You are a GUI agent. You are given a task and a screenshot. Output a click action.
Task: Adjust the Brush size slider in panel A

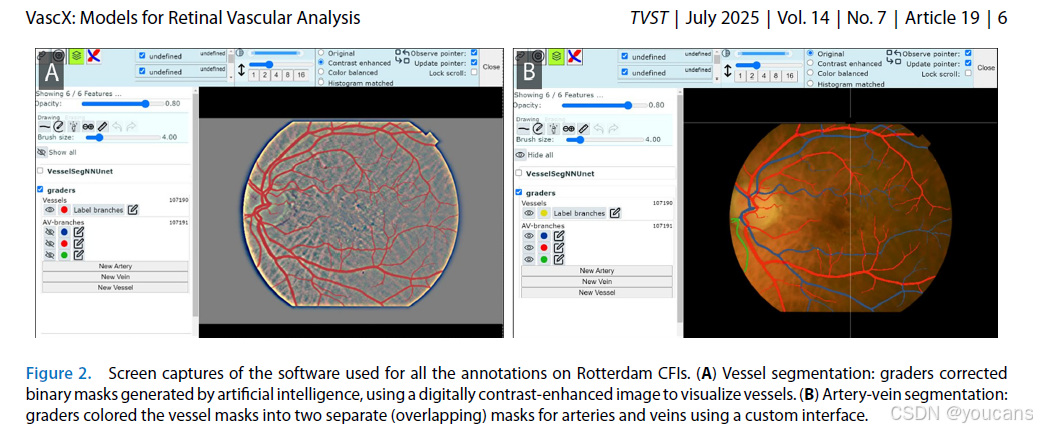[x=122, y=137]
